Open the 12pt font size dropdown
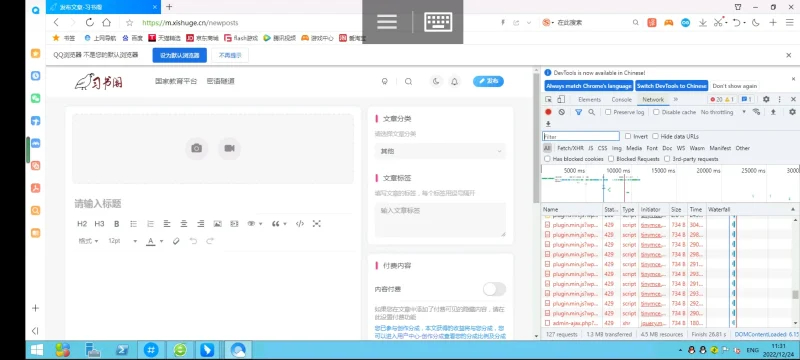 (x=122, y=241)
